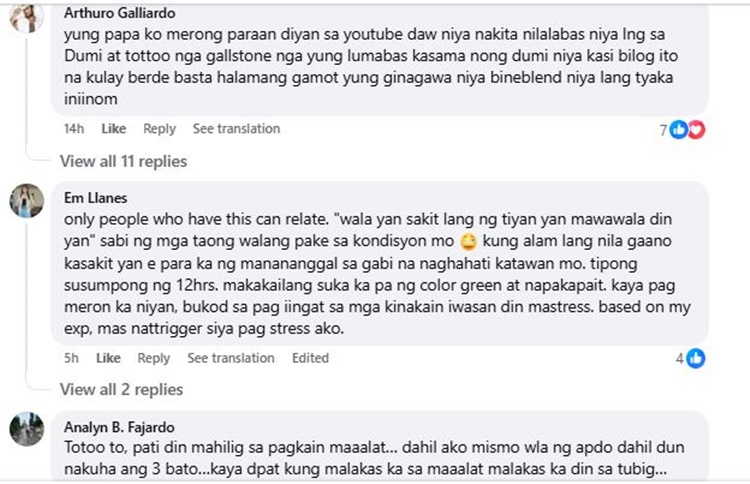Click the 5h timestamp on Em Llanes' comment
Image resolution: width=750 pixels, height=484 pixels.
[70, 358]
